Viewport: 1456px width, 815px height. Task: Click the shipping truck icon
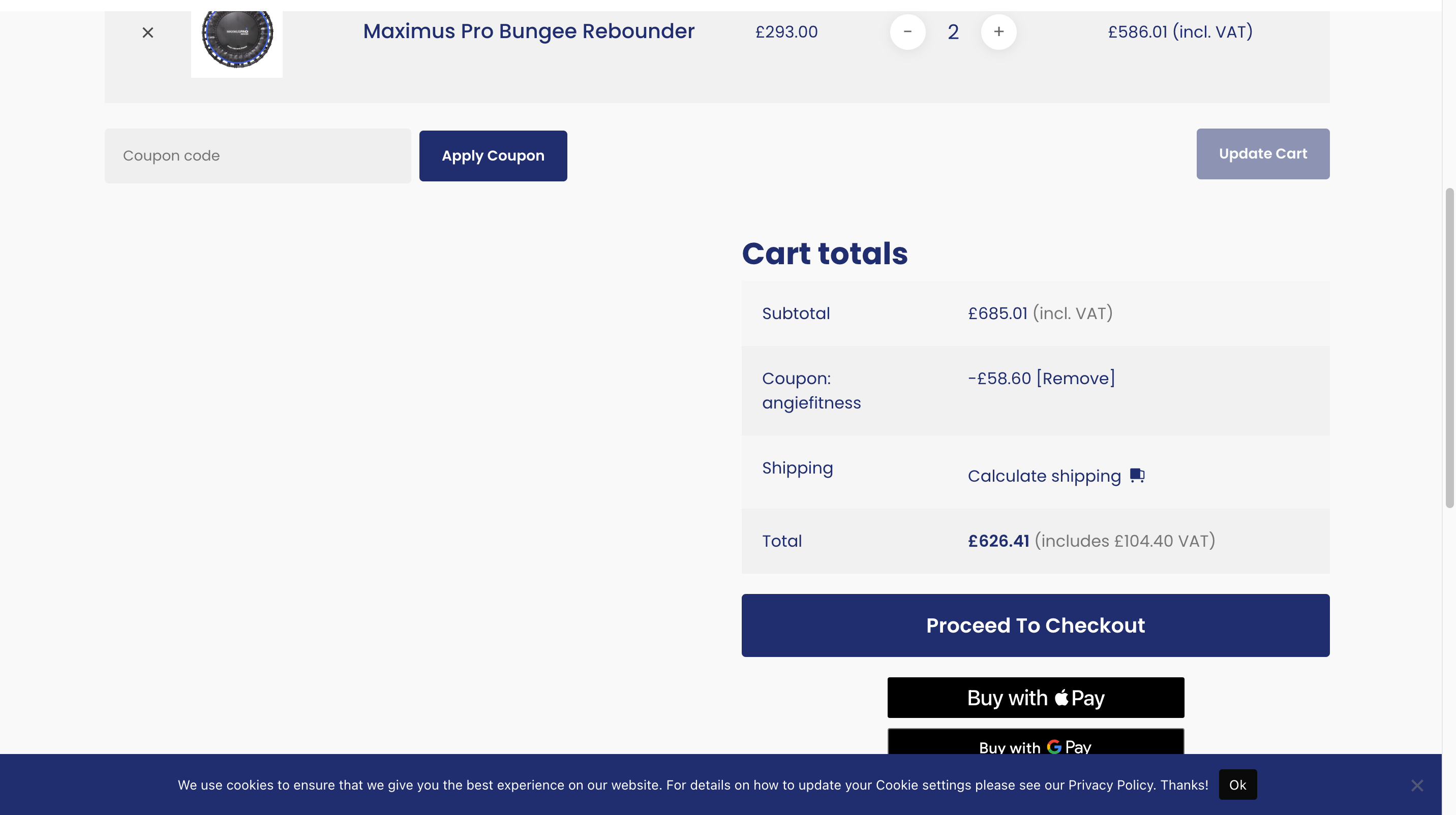click(1137, 475)
